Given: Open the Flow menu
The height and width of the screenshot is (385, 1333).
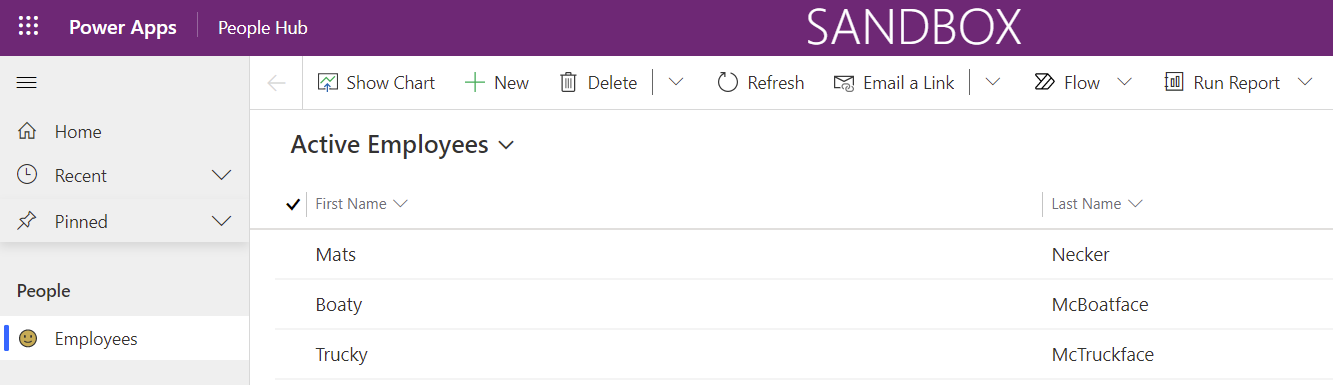Looking at the screenshot, I should point(1083,83).
